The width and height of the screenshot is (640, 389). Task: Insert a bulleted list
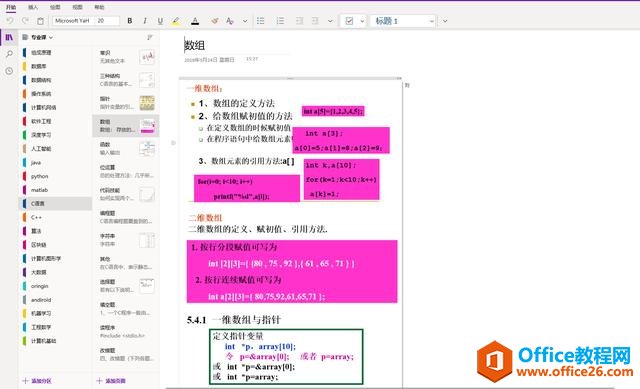pyautogui.click(x=260, y=20)
